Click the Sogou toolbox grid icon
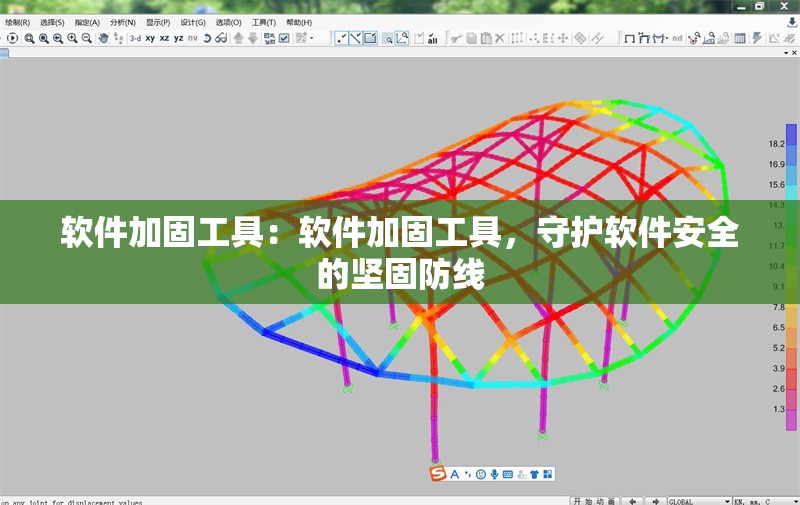The height and width of the screenshot is (505, 800). [547, 474]
